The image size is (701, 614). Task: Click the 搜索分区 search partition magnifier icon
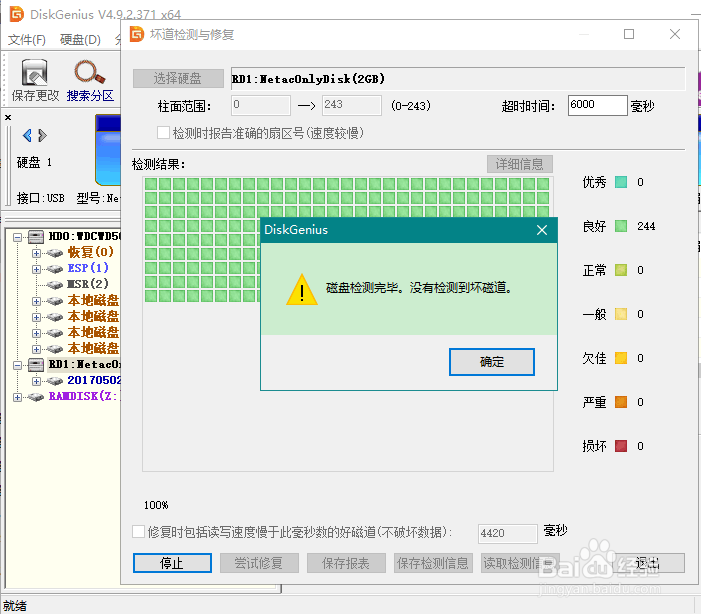pos(90,72)
